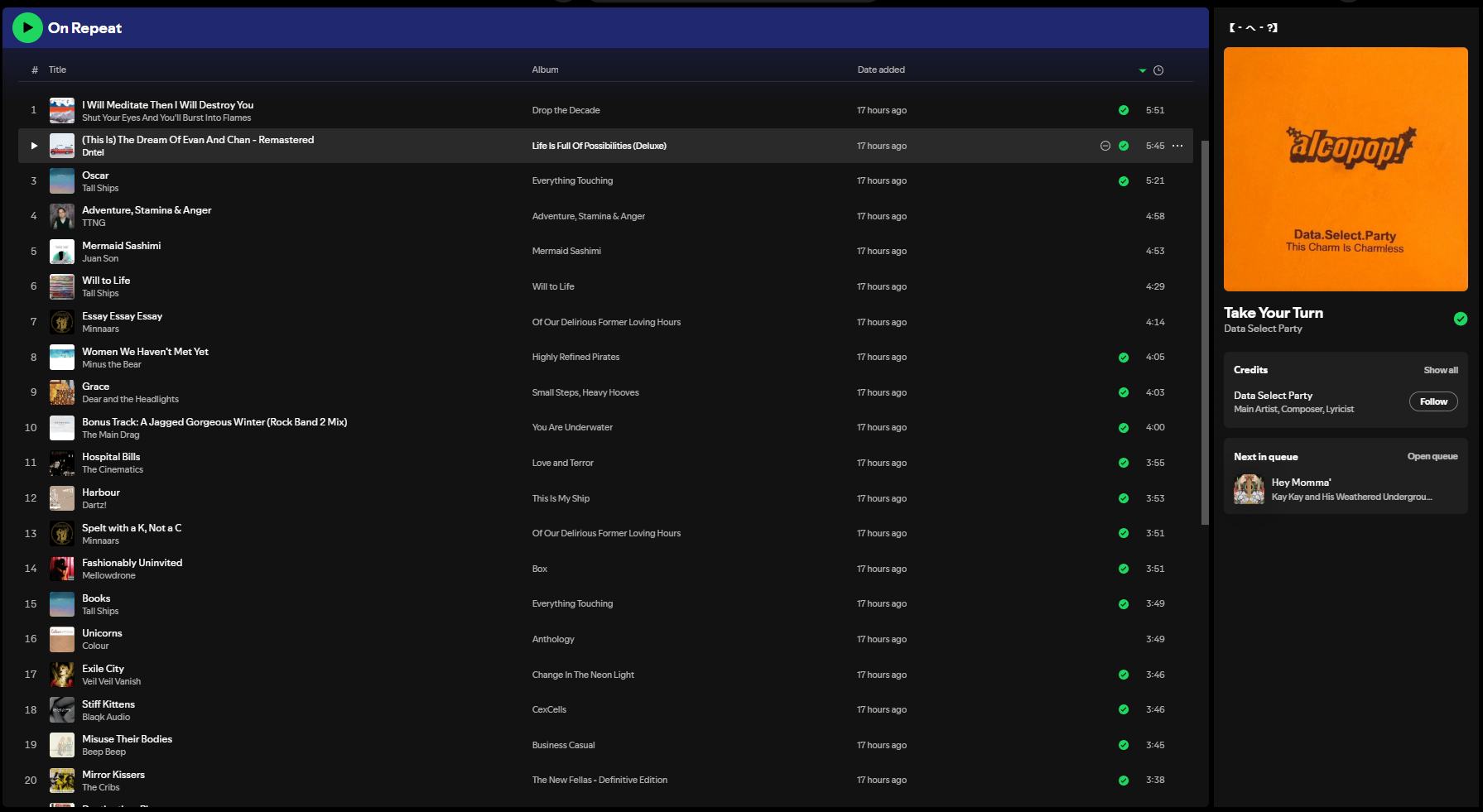Select the 'Will to Life' track title
This screenshot has width=1483, height=812.
click(106, 281)
